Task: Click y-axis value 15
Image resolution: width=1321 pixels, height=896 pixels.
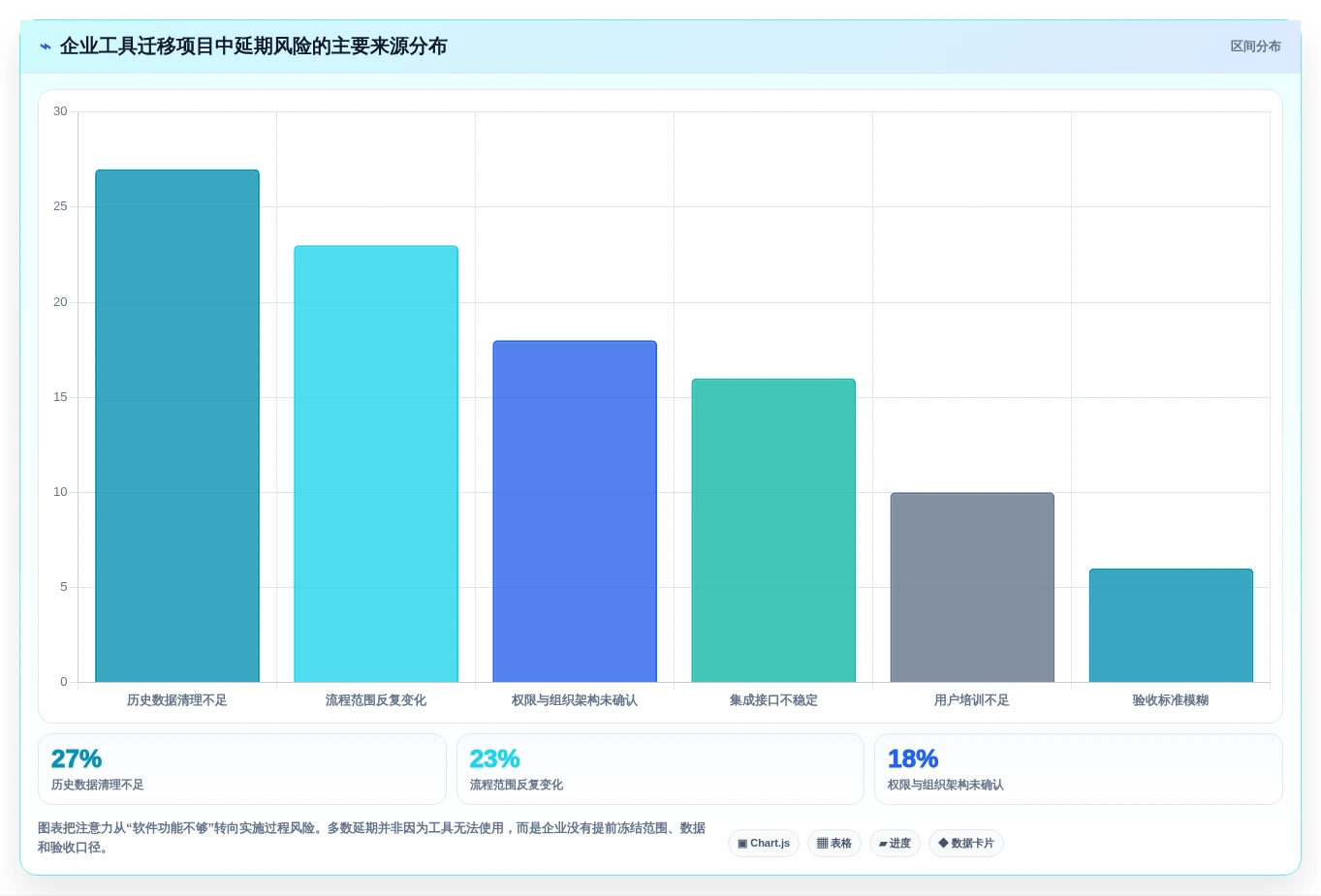Action: (60, 397)
